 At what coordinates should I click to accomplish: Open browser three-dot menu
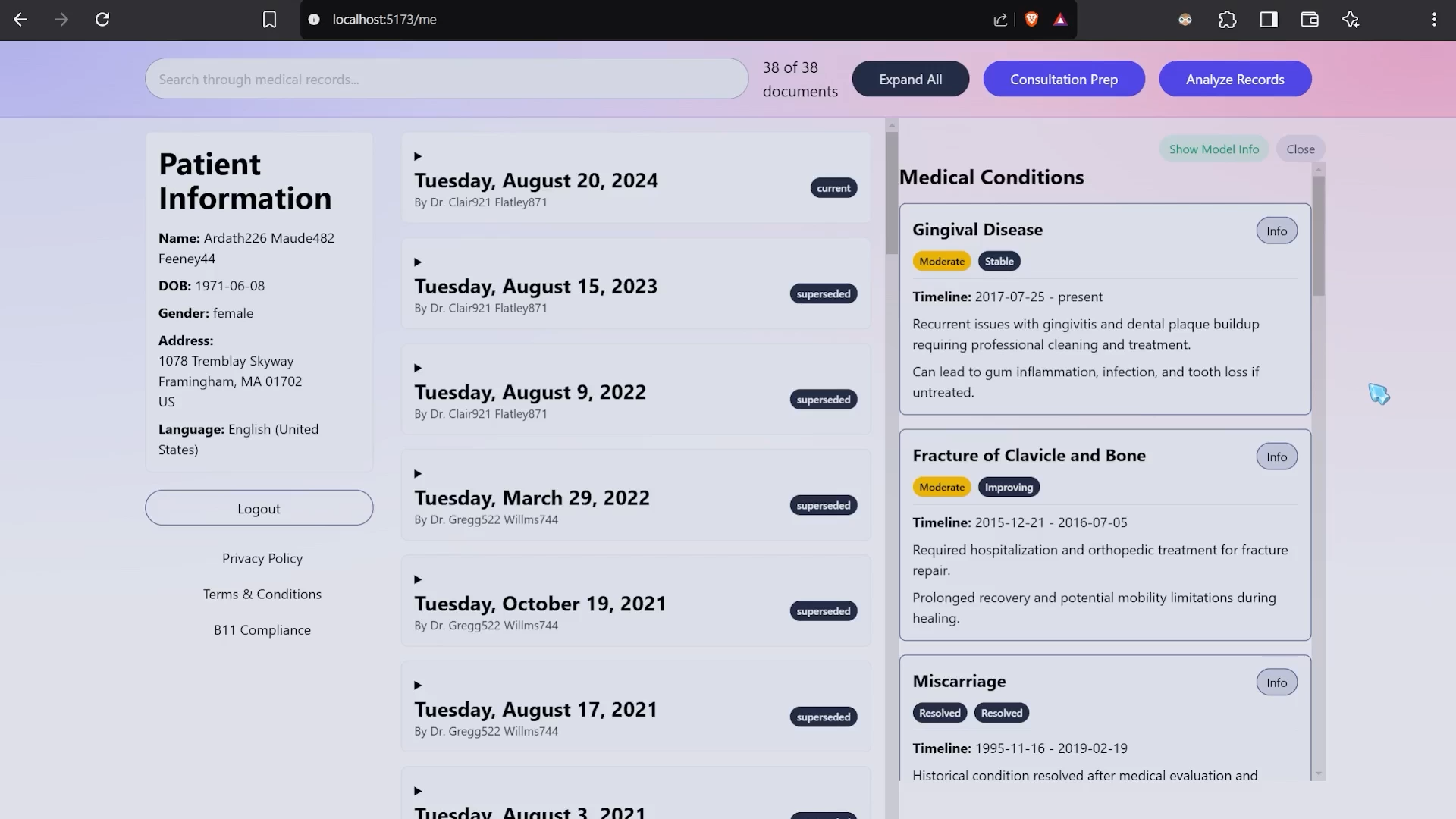click(x=1434, y=20)
